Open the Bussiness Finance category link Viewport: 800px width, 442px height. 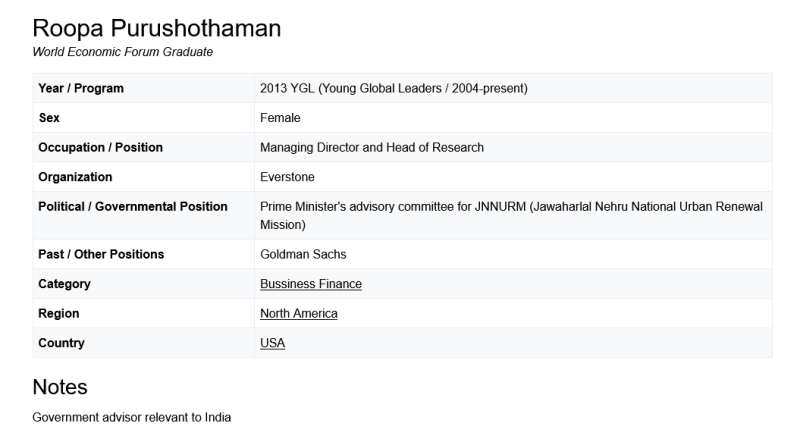pyautogui.click(x=310, y=284)
